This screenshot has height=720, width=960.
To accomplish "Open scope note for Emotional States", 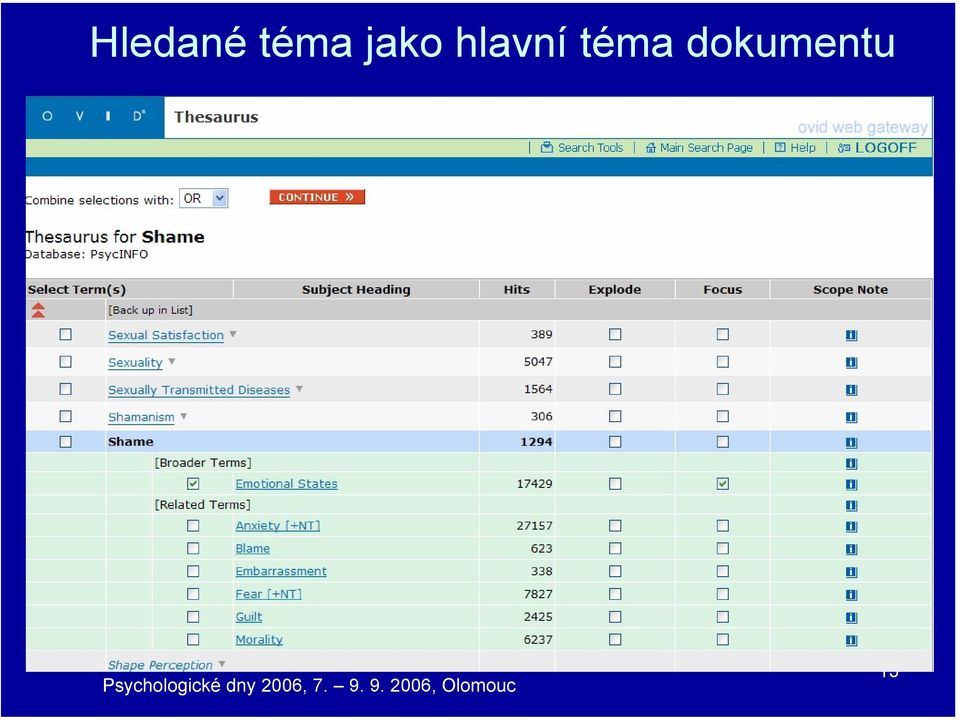I will (x=851, y=485).
